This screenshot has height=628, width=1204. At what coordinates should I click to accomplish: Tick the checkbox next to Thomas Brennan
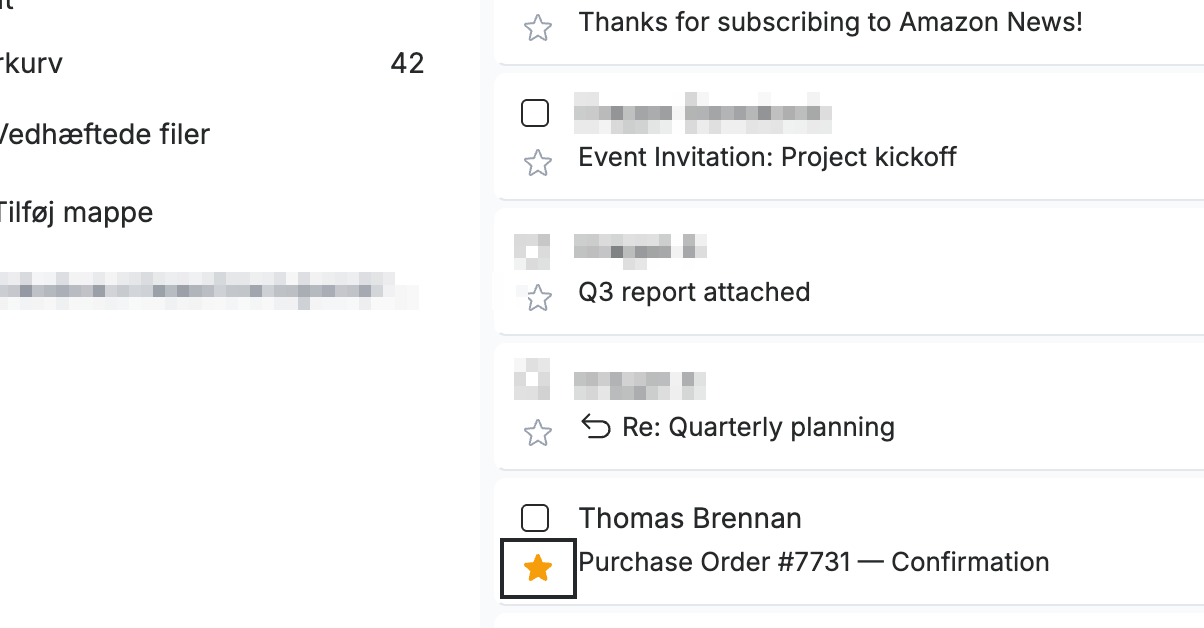pyautogui.click(x=536, y=517)
